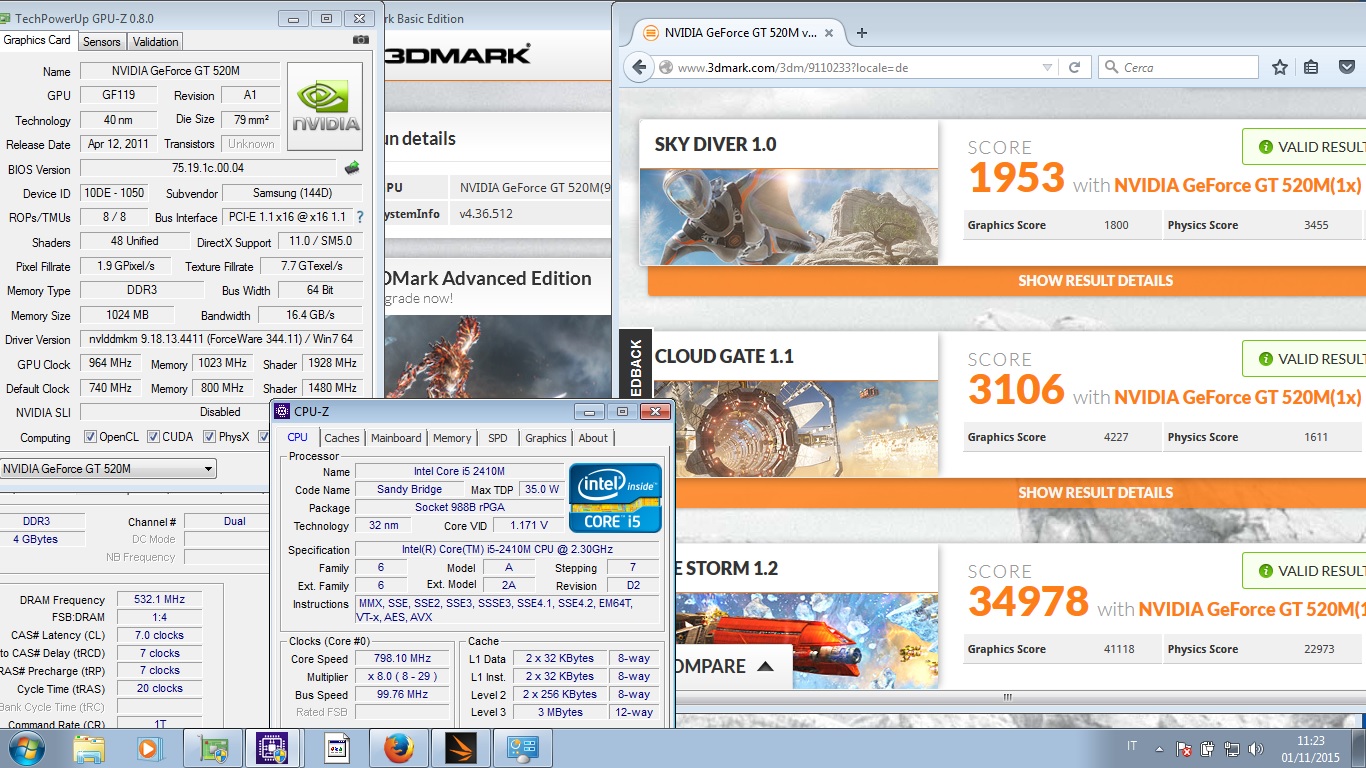The width and height of the screenshot is (1366, 768).
Task: Click the Show Desktop strip beside the clock
Action: point(1358,748)
